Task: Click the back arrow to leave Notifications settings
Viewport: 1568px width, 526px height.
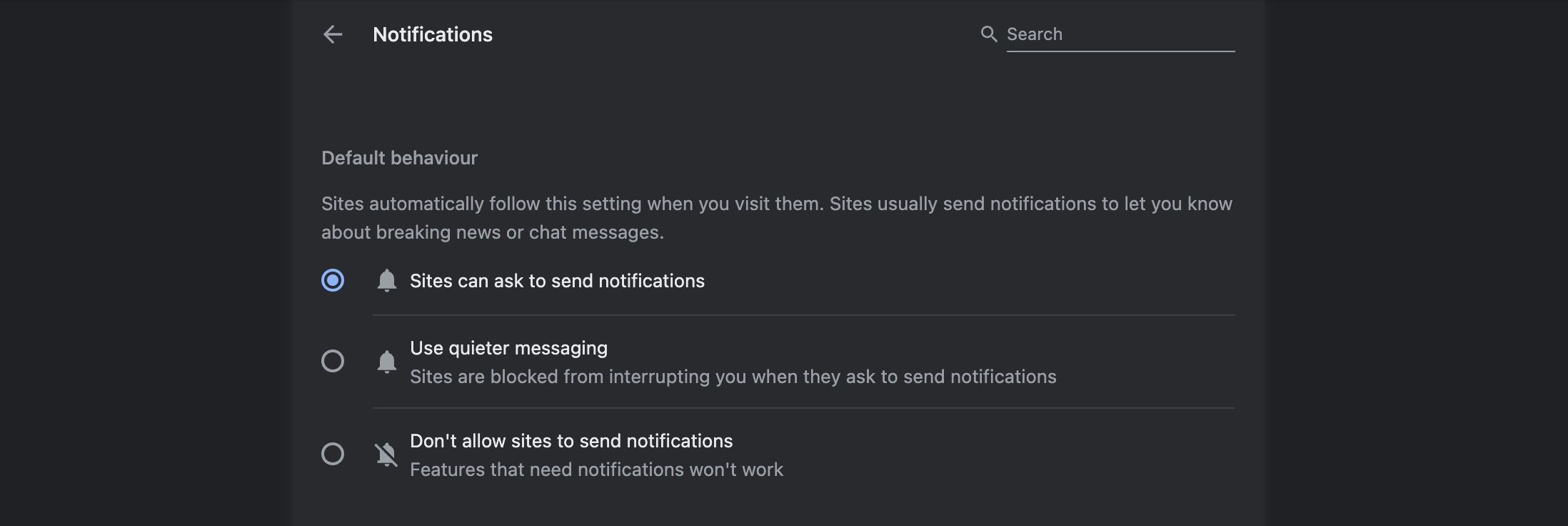Action: click(x=333, y=34)
